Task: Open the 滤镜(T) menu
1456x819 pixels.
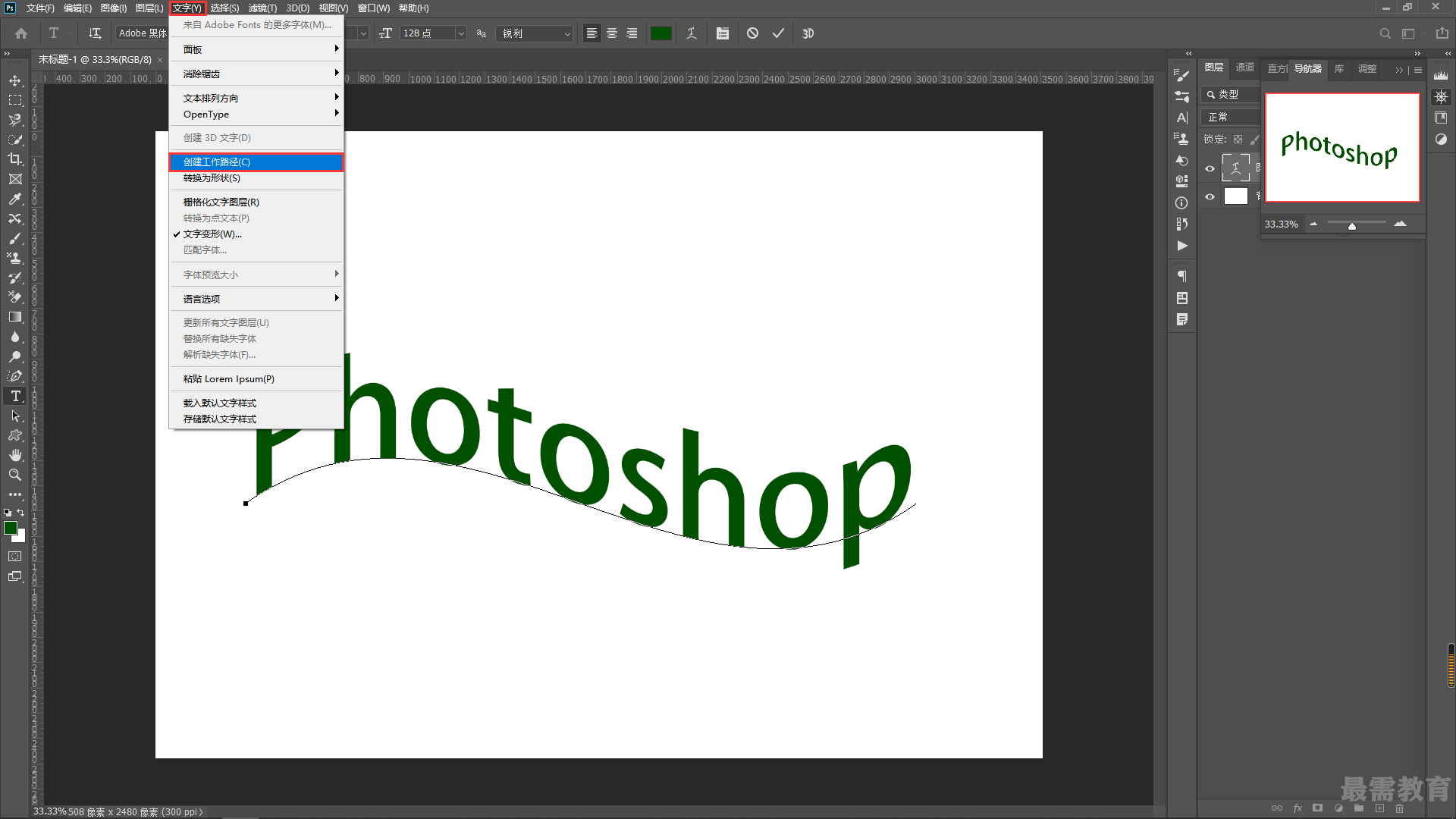Action: pos(262,8)
